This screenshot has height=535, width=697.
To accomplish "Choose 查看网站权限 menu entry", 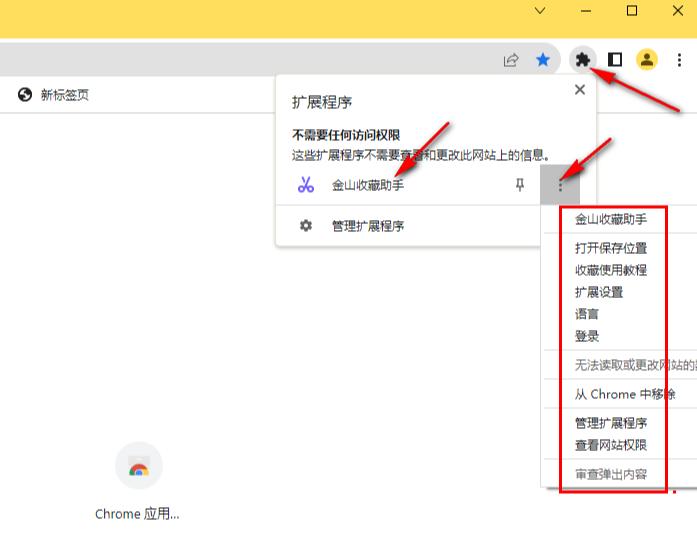I will 611,445.
